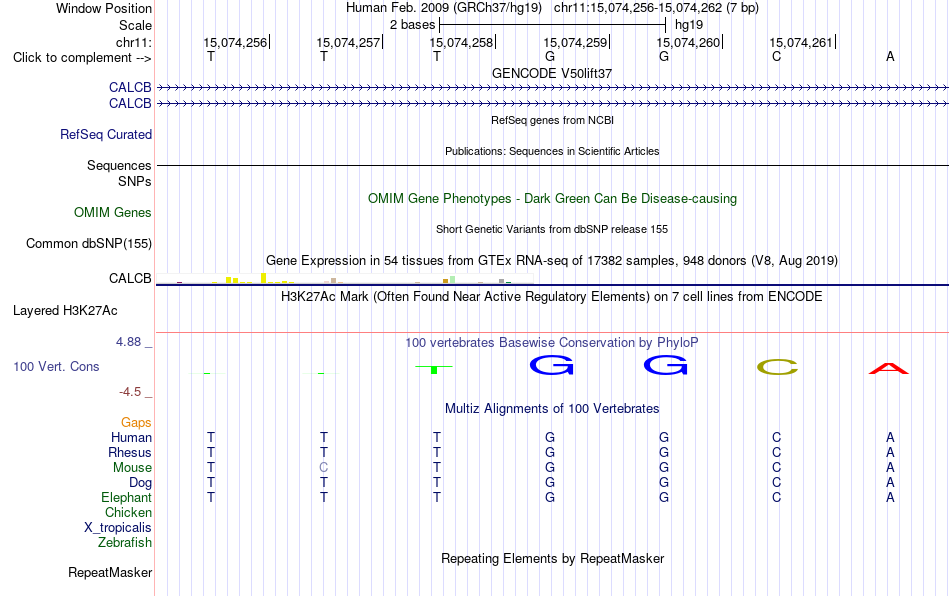
Task: Click the 4.88 conservation upper scale value
Action: pos(128,342)
